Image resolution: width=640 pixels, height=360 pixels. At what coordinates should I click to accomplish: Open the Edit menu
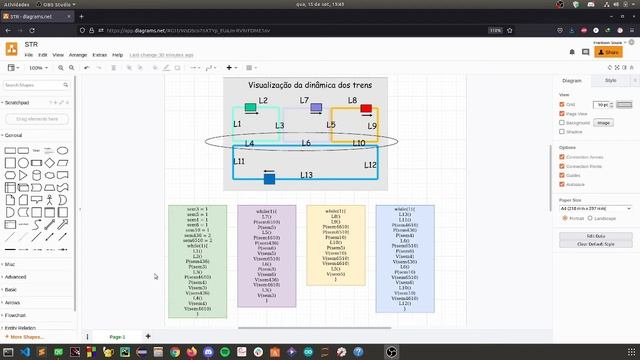pos(42,55)
